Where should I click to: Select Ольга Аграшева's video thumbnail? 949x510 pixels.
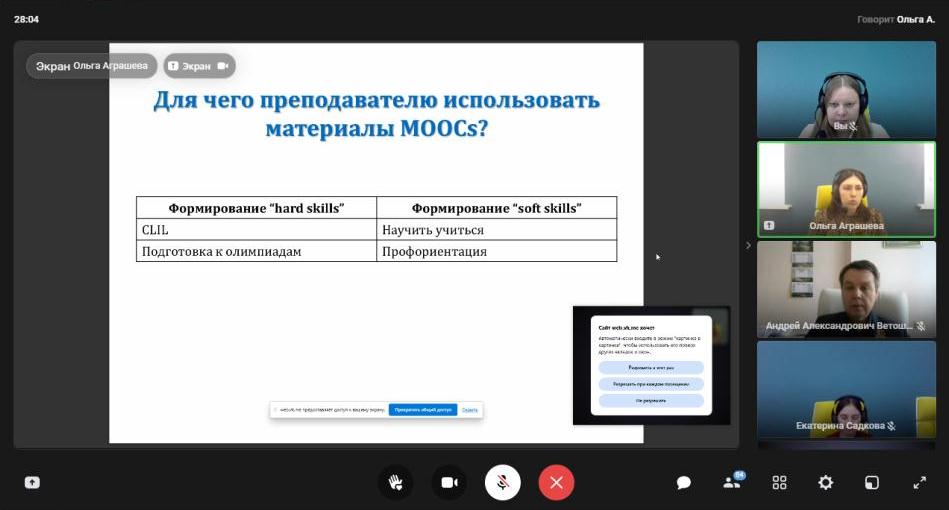(x=846, y=187)
